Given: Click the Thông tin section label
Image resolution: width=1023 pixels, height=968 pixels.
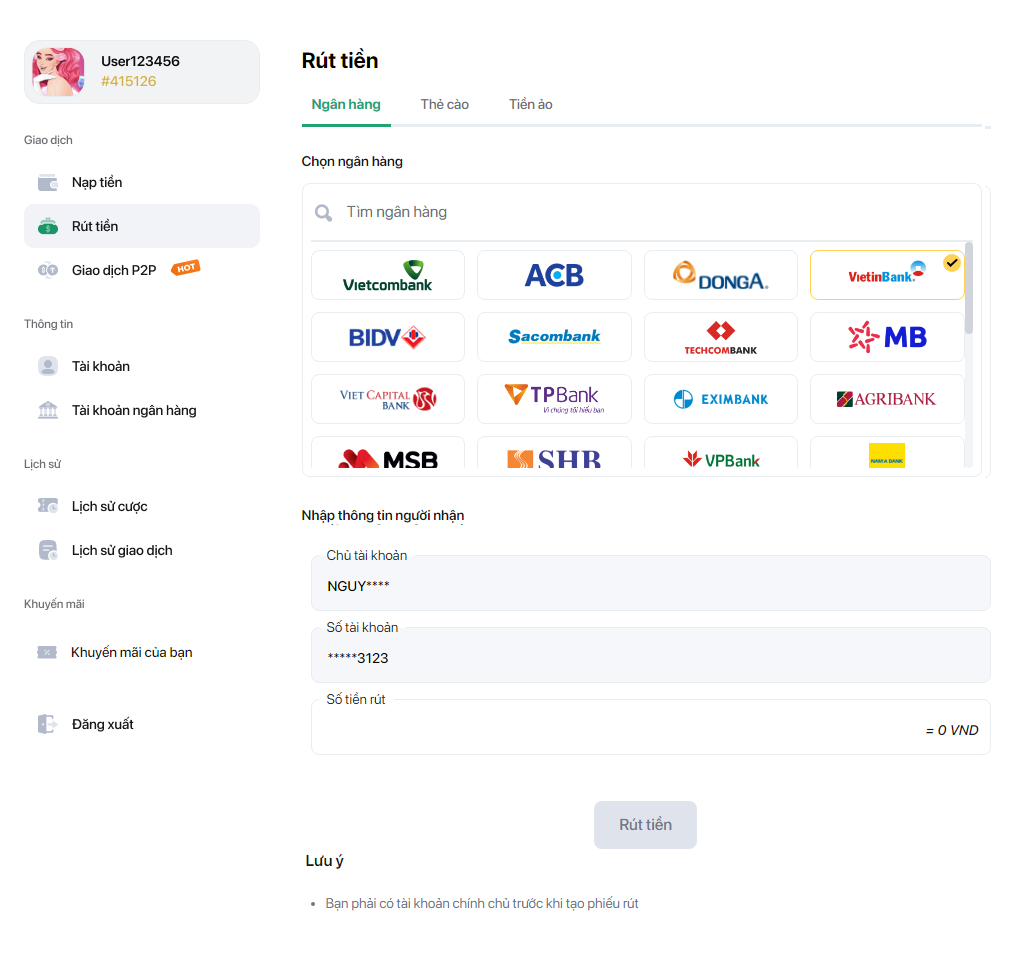Looking at the screenshot, I should point(48,324).
